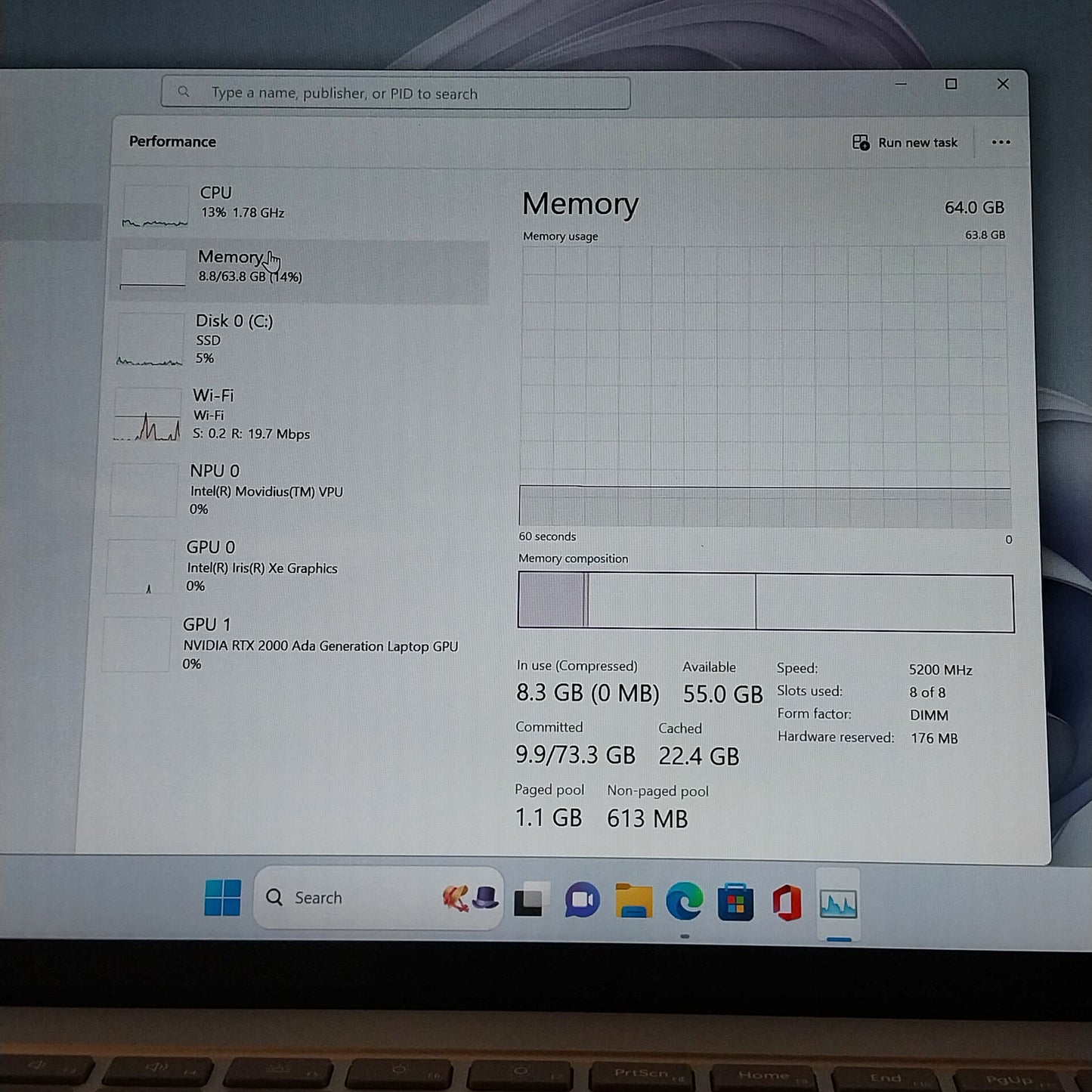Click the Run new task icon
The height and width of the screenshot is (1092, 1092).
(861, 142)
